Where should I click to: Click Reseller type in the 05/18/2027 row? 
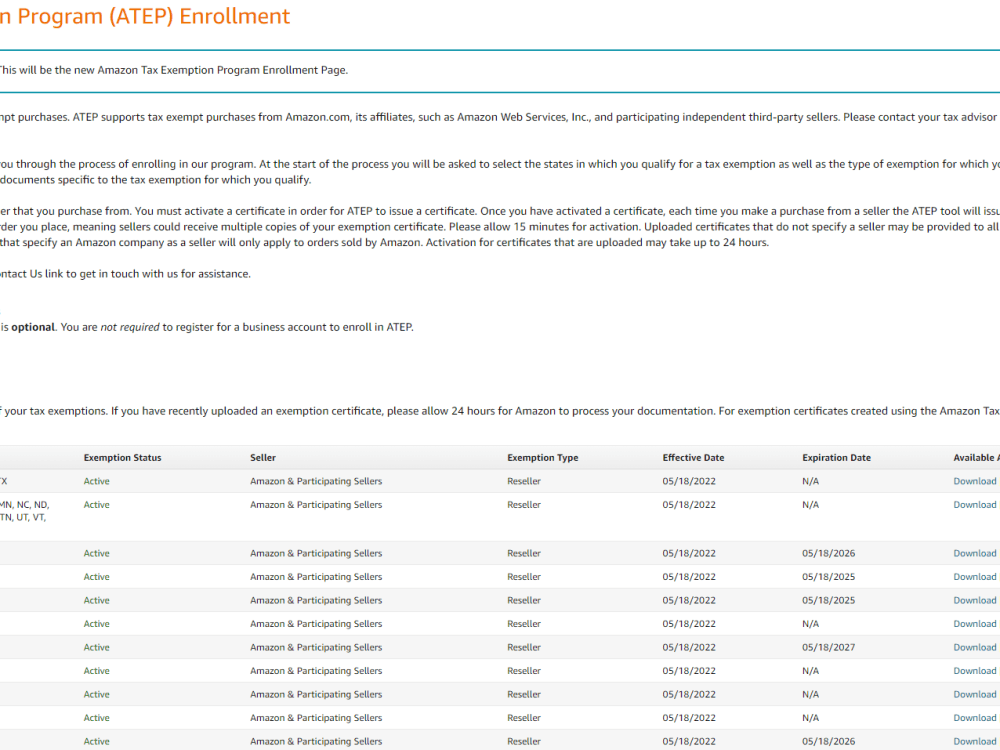coord(524,647)
